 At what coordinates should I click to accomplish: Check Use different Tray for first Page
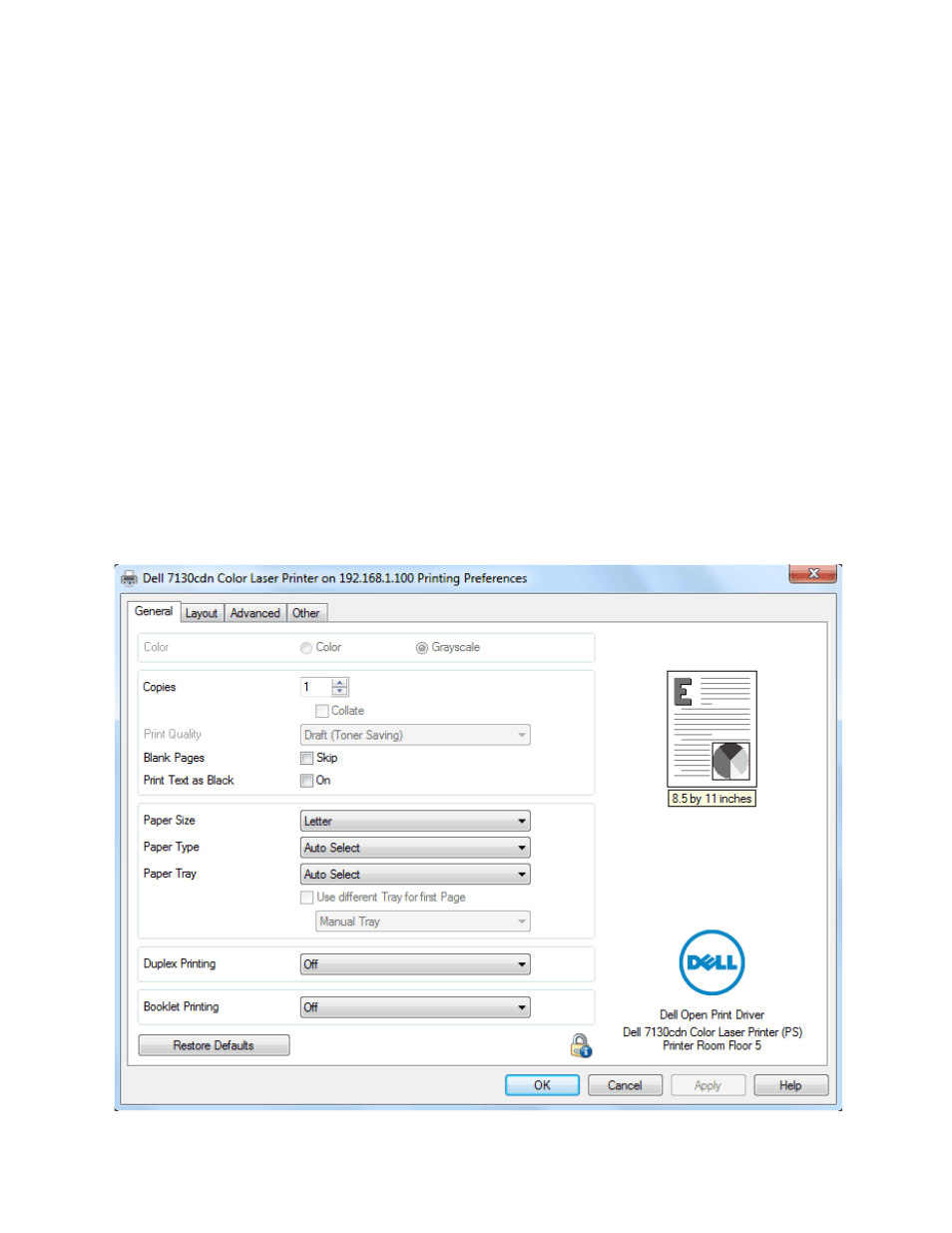point(307,898)
